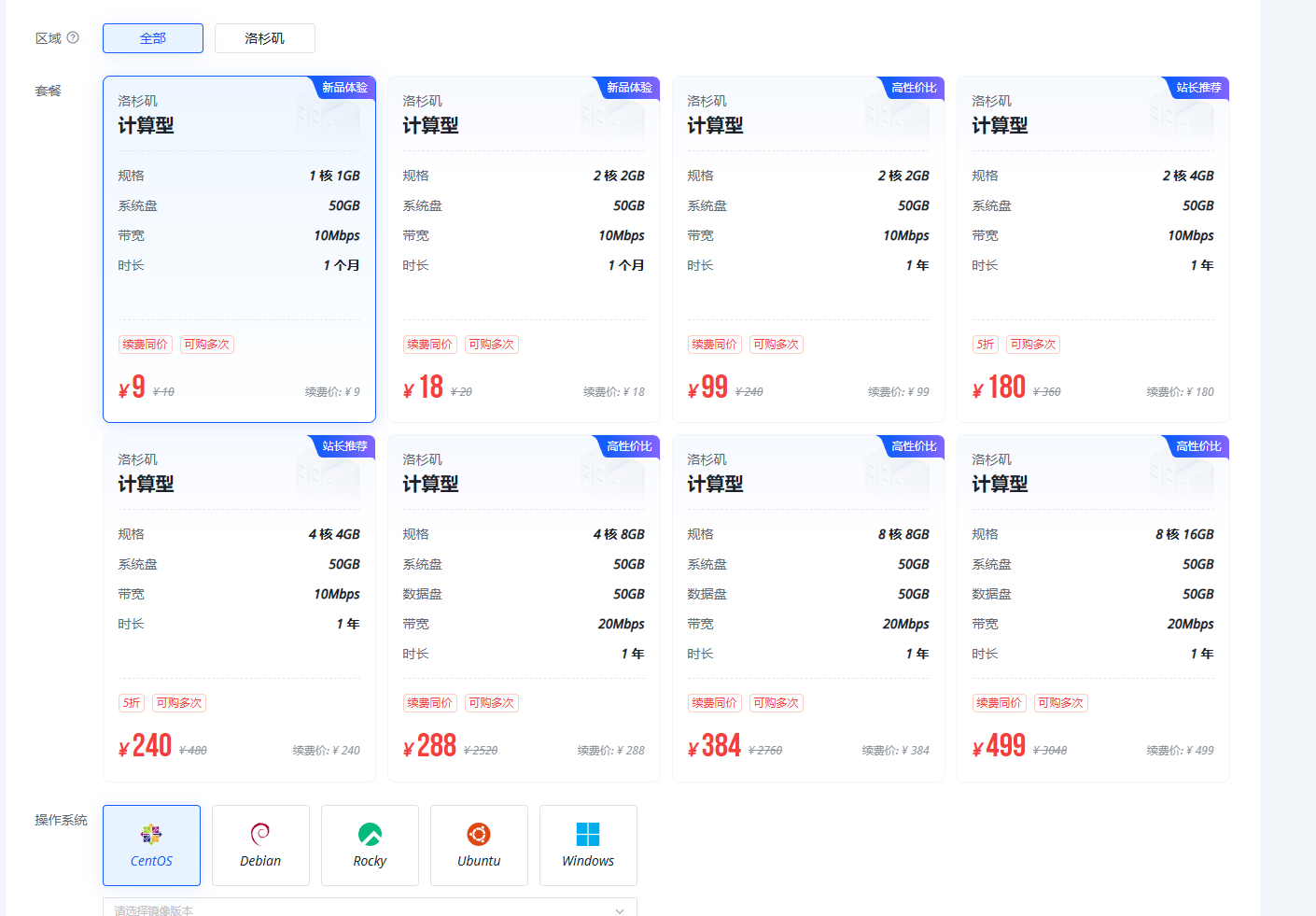Select the CentOS operating system icon
This screenshot has width=1316, height=916.
(x=151, y=834)
